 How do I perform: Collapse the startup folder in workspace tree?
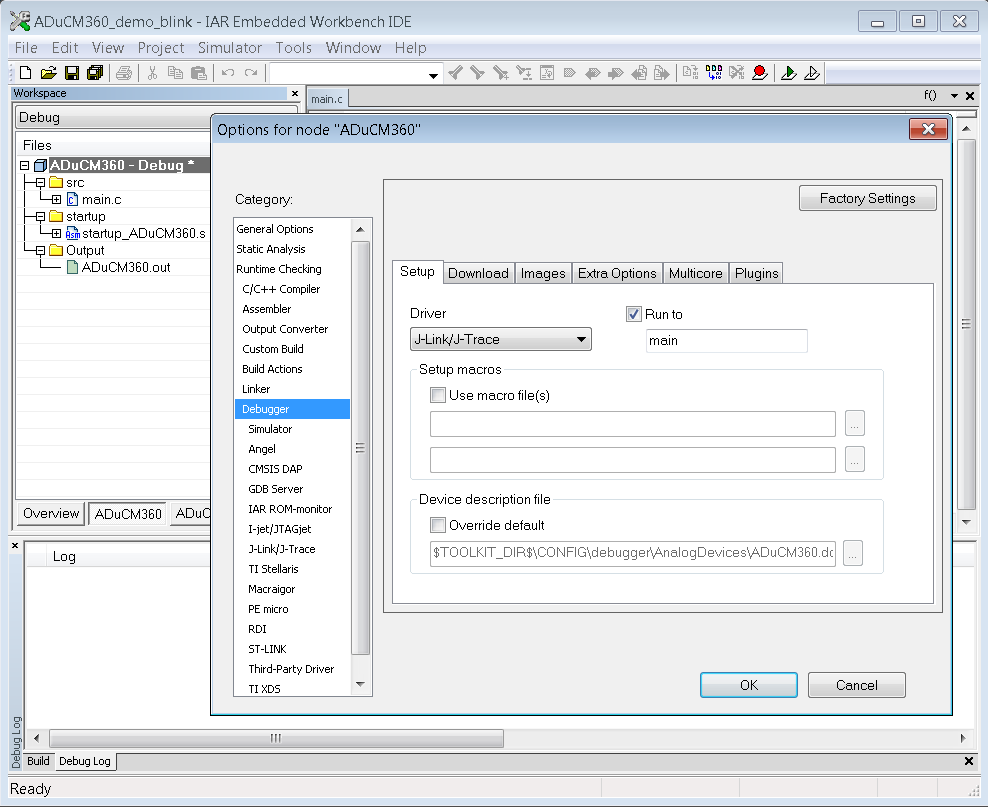coord(40,217)
